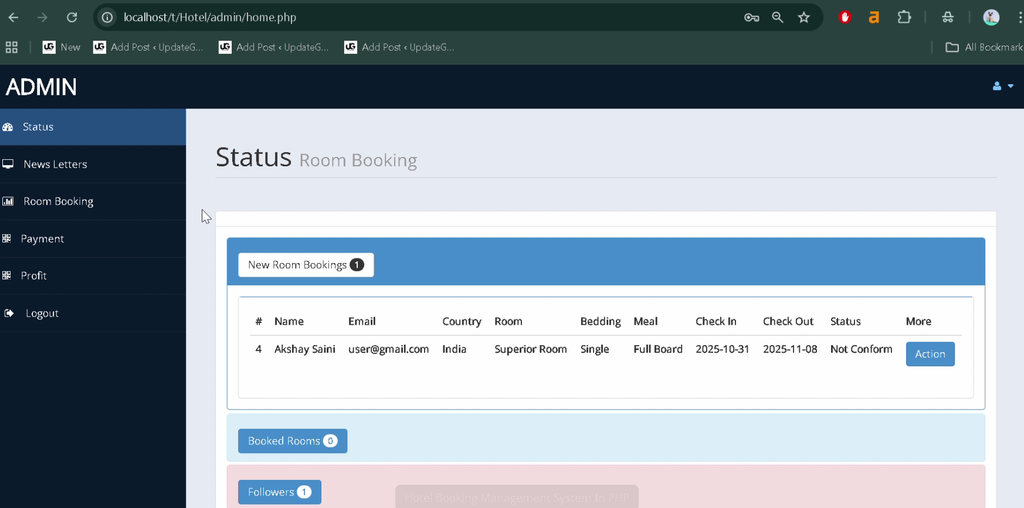Go forward using browser forward arrow
Viewport: 1024px width, 508px height.
42,18
